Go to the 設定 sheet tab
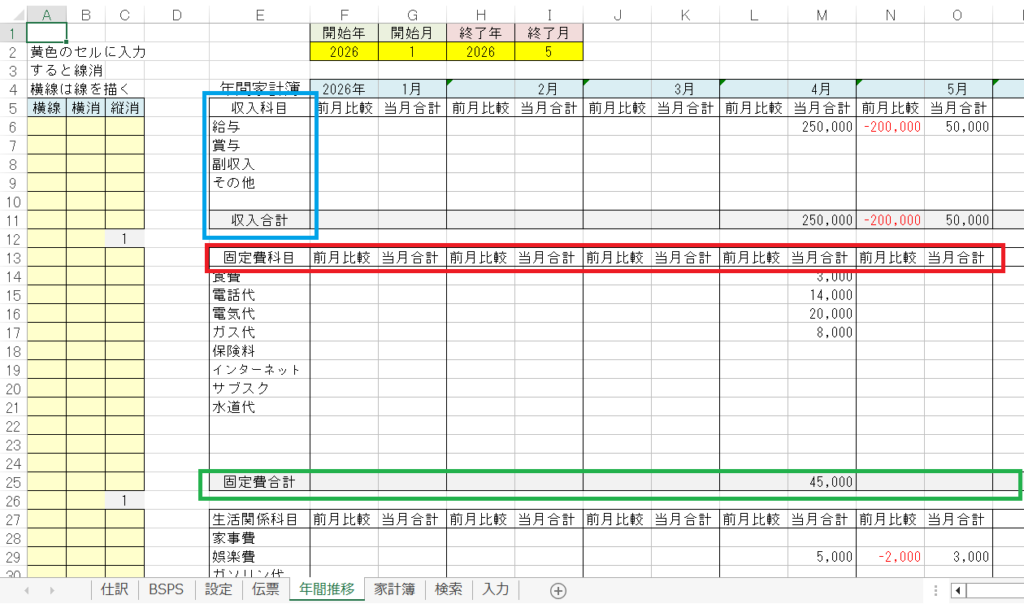 (x=218, y=590)
